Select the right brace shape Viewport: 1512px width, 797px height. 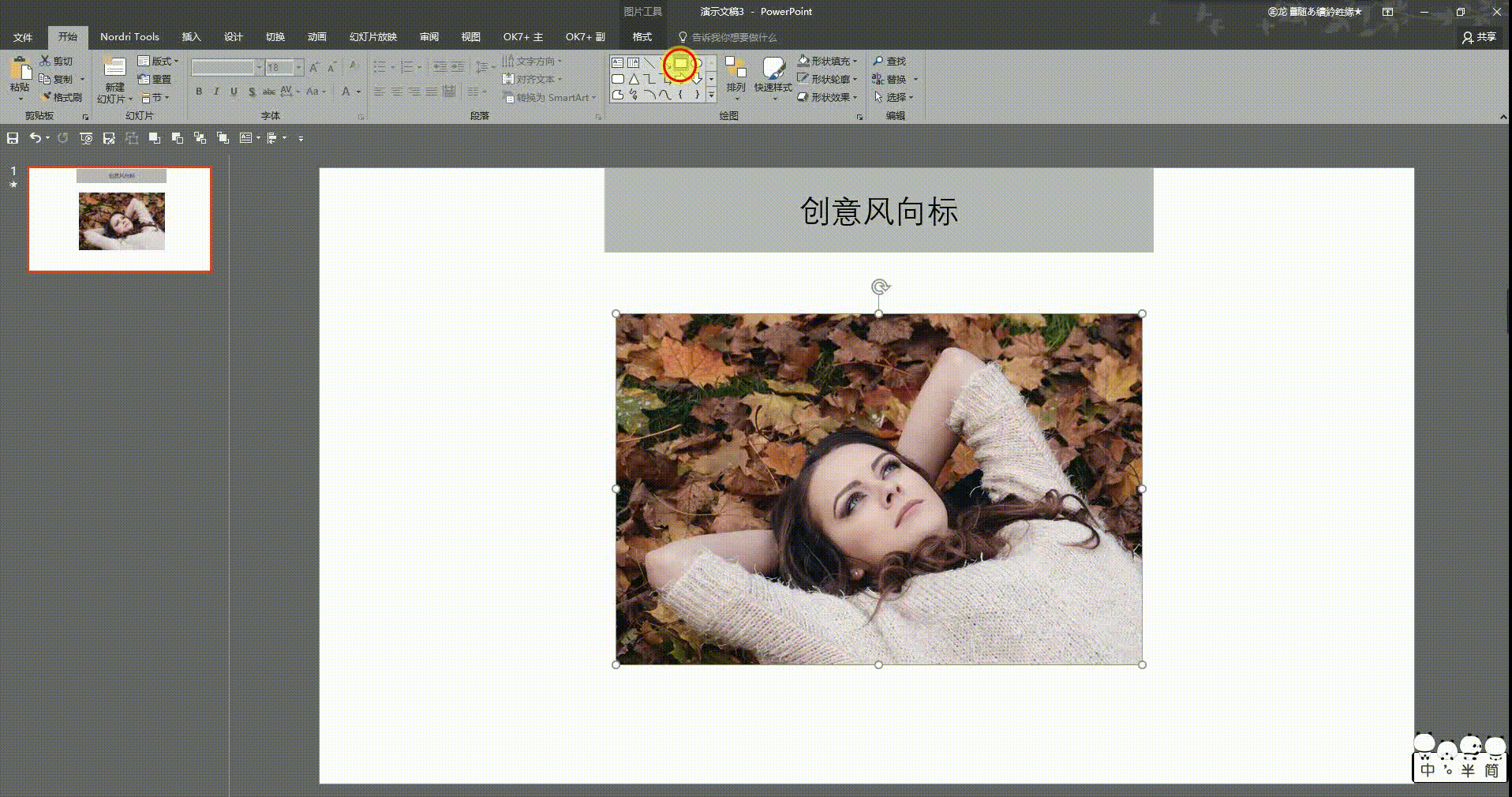(696, 95)
